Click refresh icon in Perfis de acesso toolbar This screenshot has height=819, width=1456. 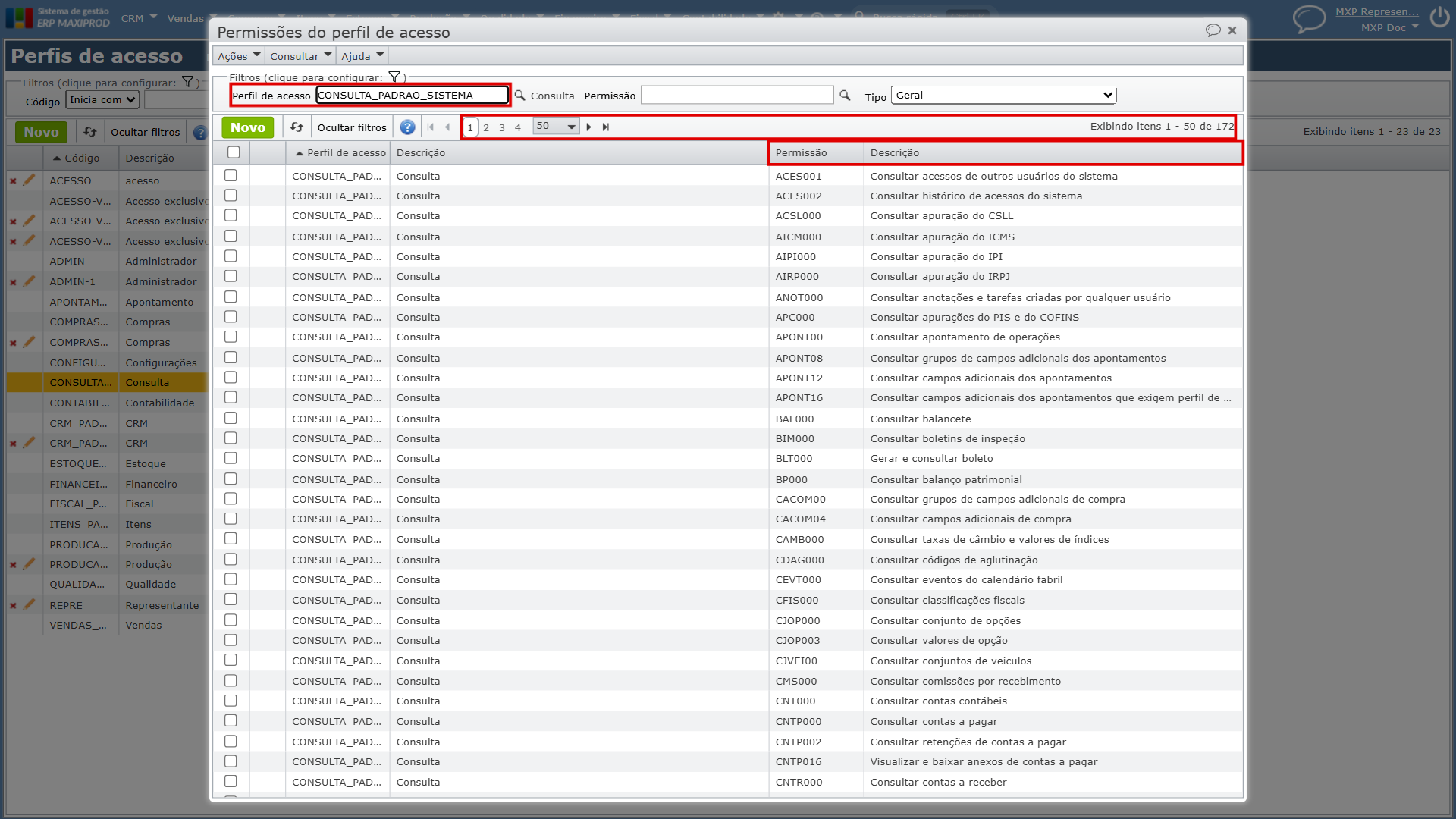pyautogui.click(x=90, y=132)
